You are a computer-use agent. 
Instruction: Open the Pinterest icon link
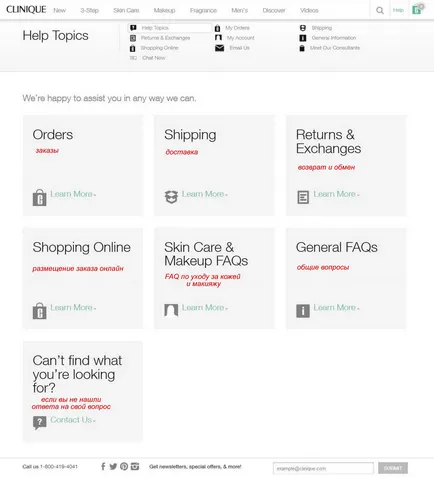[124, 466]
